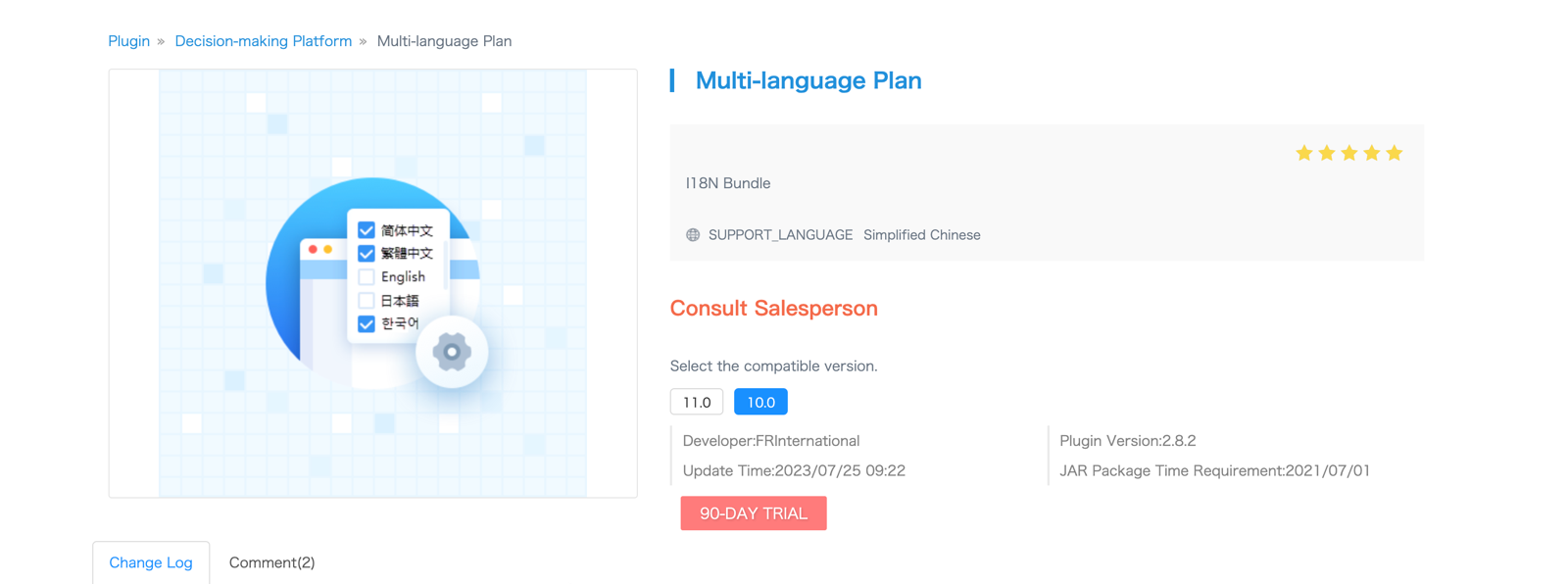Click the Consult Salesperson heading
Image resolution: width=1568 pixels, height=584 pixels.
(773, 309)
